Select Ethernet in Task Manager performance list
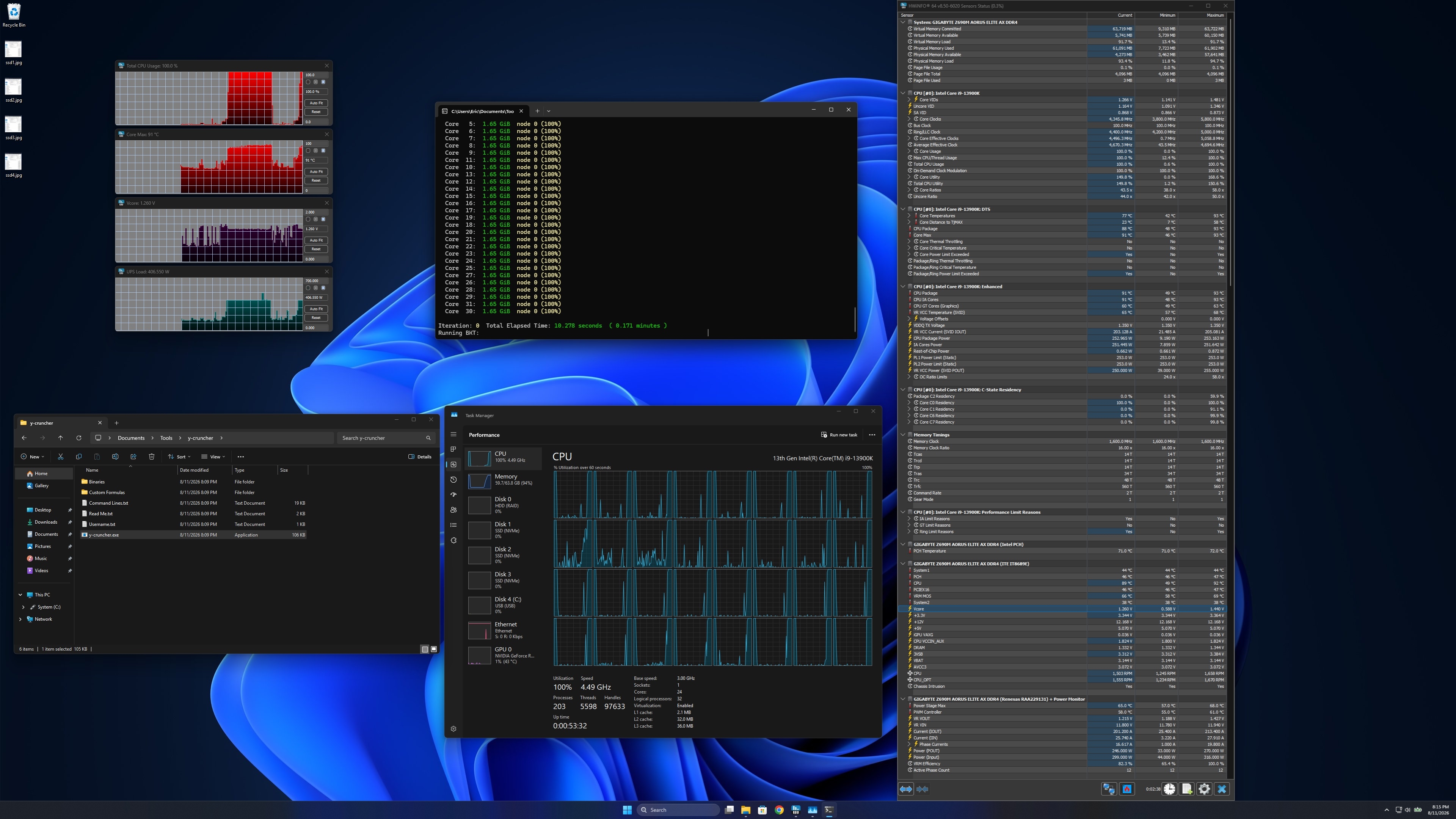Image resolution: width=1456 pixels, height=819 pixels. coord(502,630)
